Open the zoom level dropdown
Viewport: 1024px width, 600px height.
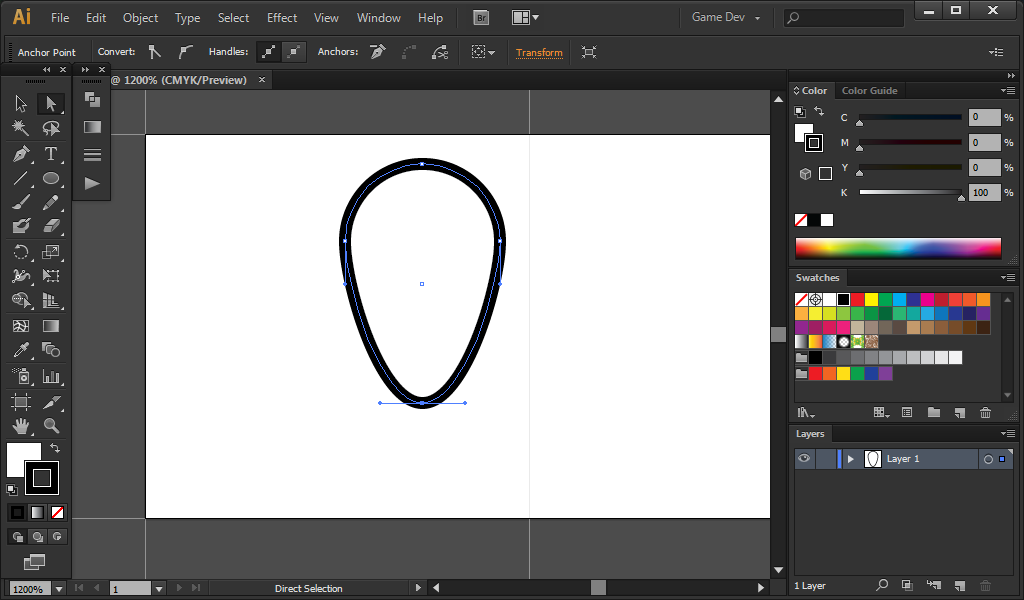[59, 589]
